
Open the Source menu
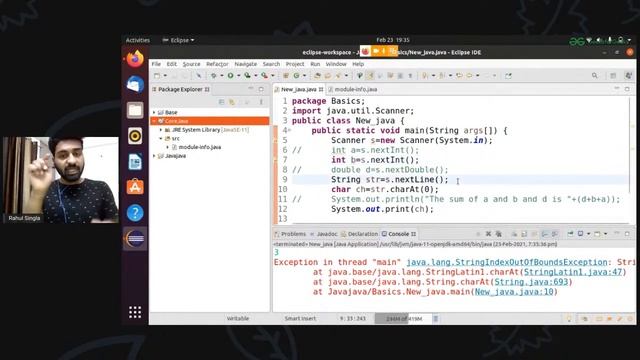[x=191, y=64]
